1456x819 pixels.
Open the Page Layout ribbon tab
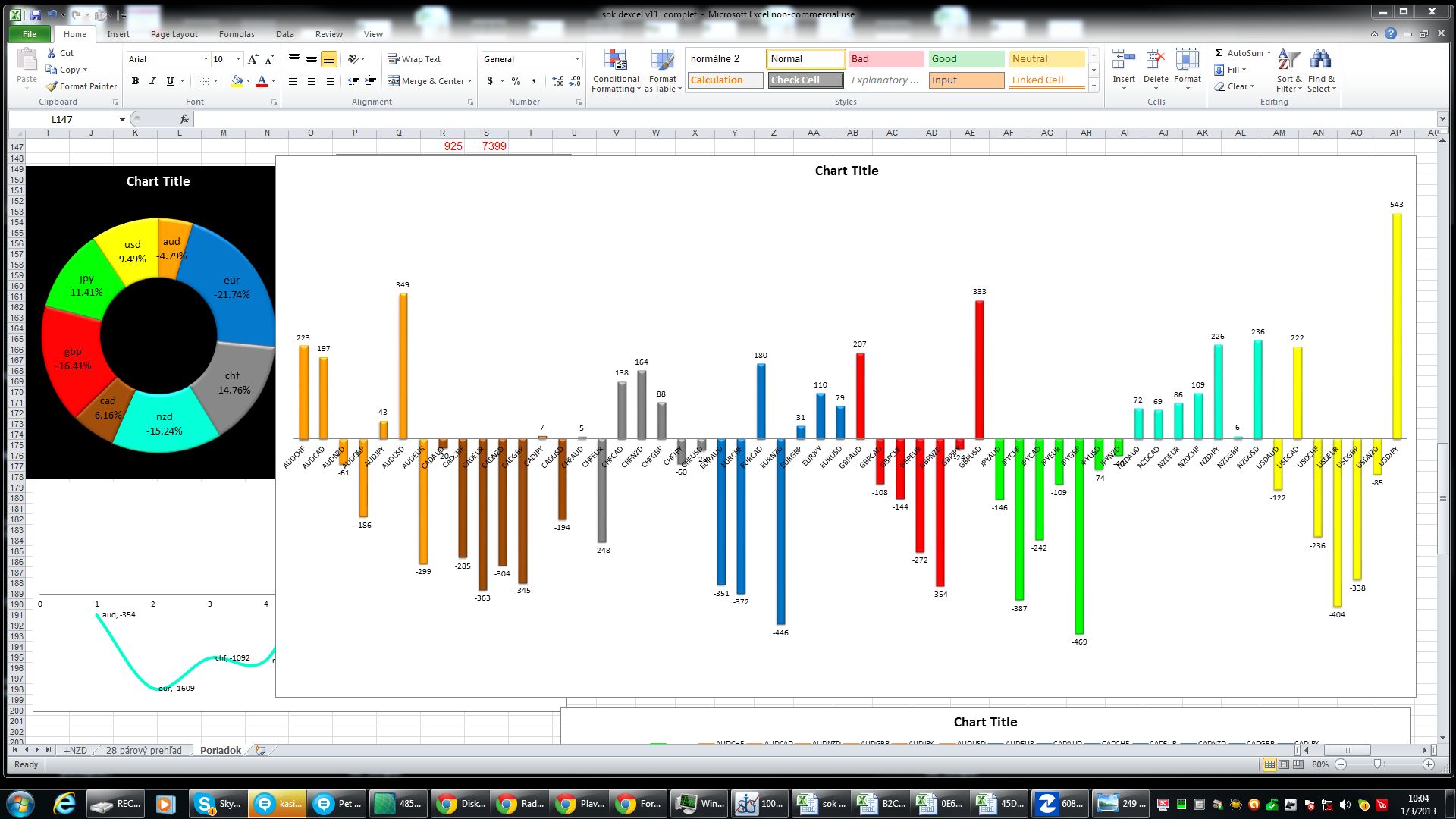click(x=174, y=34)
